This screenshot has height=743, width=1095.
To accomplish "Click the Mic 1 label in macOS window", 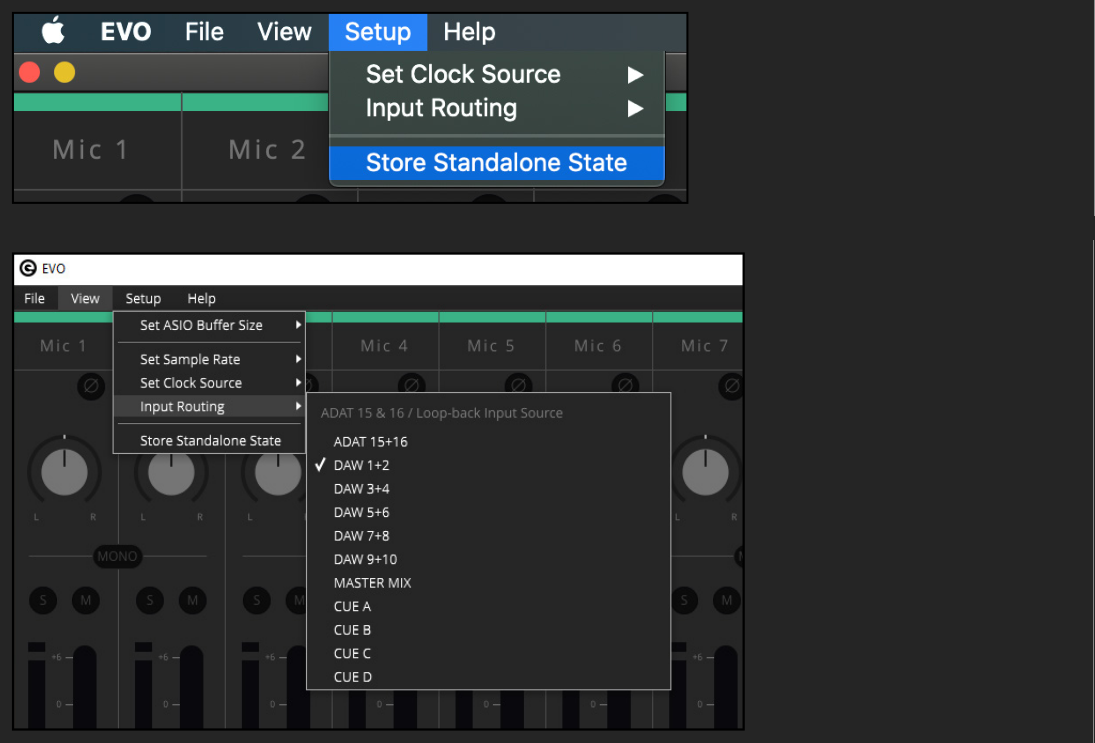I will pyautogui.click(x=91, y=149).
